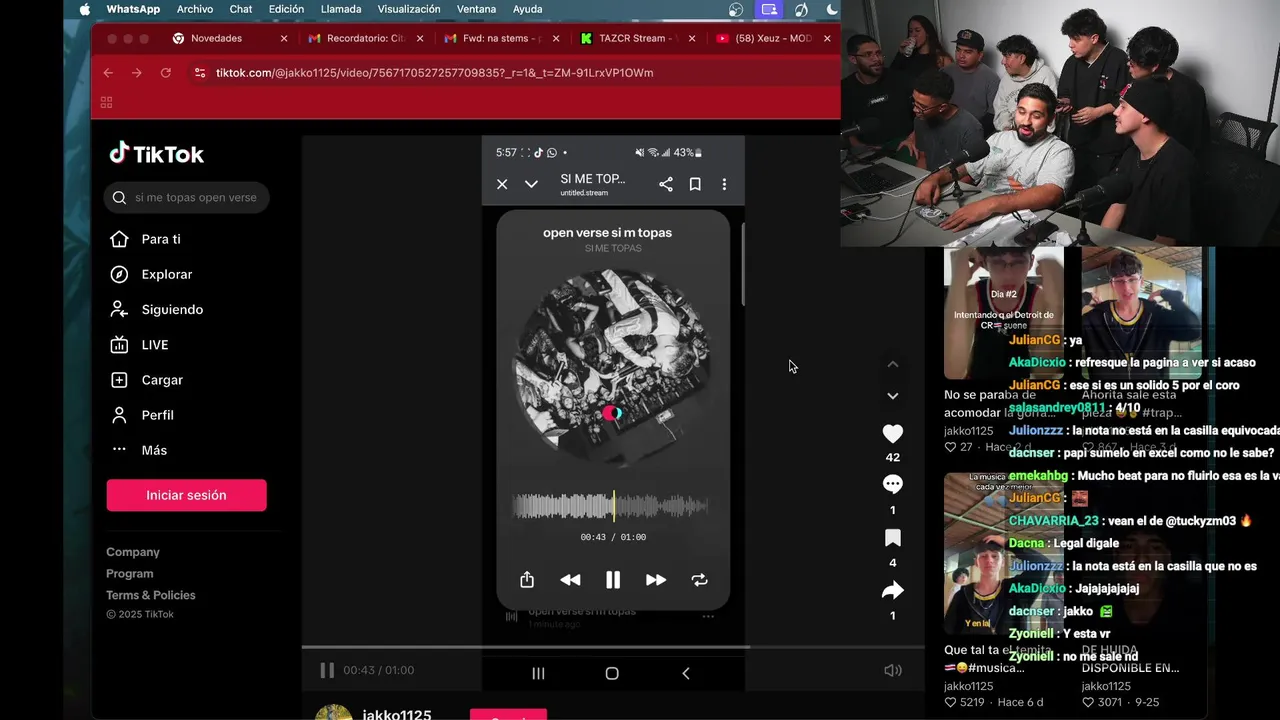Switch to the Fwd: na stems tab

pyautogui.click(x=501, y=38)
